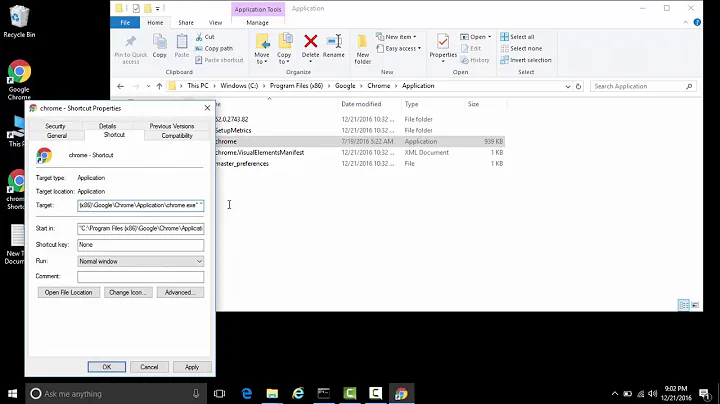The width and height of the screenshot is (720, 404).
Task: Open the Security tab in Properties
Action: click(x=55, y=126)
